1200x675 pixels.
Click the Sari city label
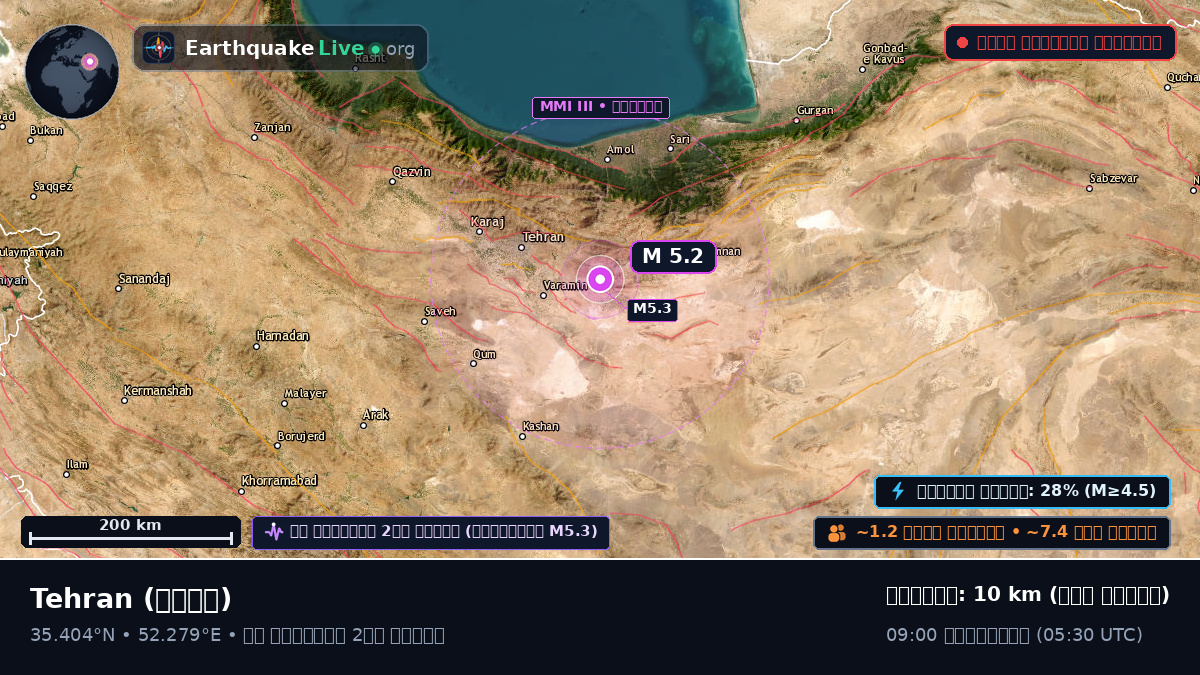click(680, 139)
